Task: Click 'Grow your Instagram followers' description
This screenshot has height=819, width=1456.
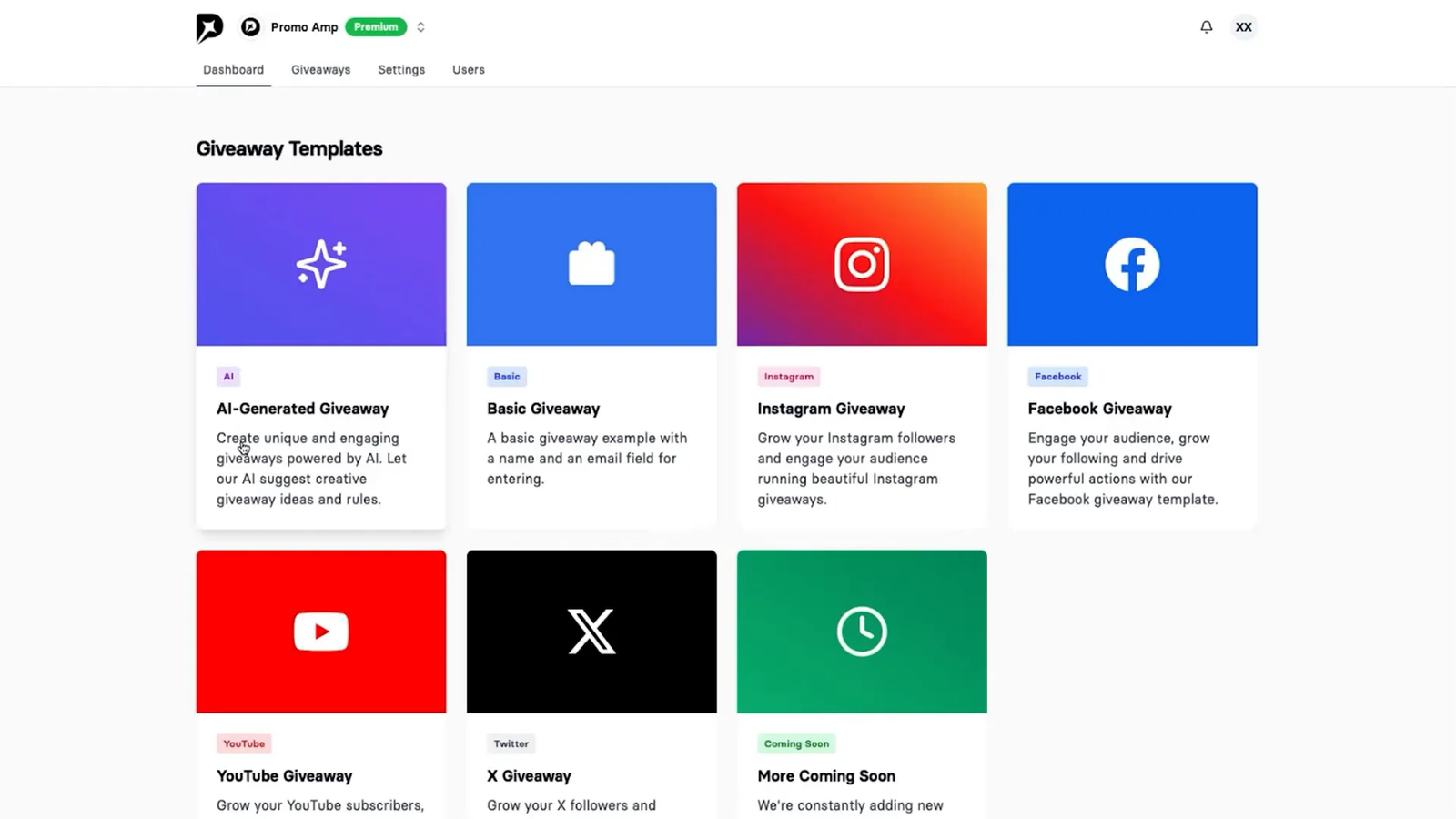Action: pyautogui.click(x=856, y=469)
